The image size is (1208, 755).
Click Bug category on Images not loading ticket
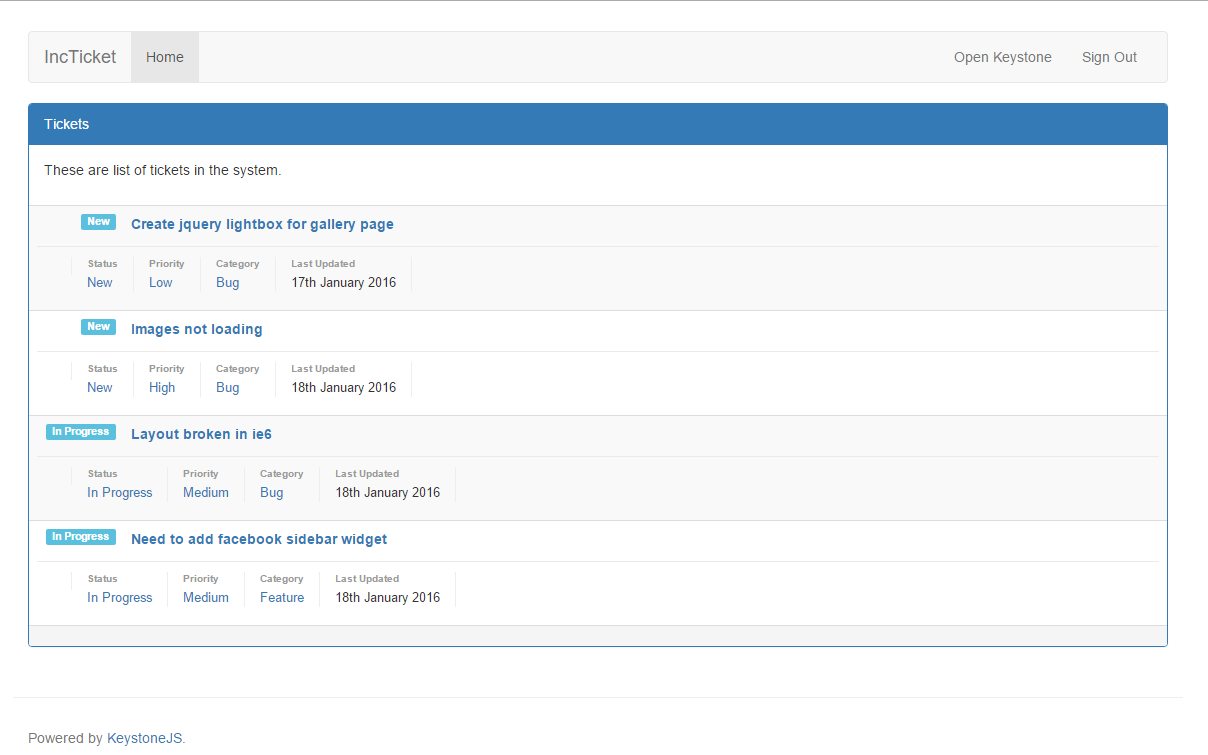coord(228,388)
